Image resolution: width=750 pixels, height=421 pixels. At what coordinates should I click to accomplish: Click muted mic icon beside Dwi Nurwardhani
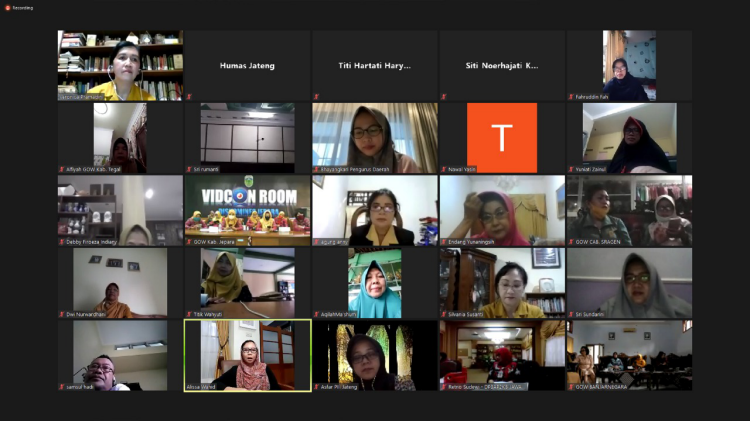tap(62, 314)
